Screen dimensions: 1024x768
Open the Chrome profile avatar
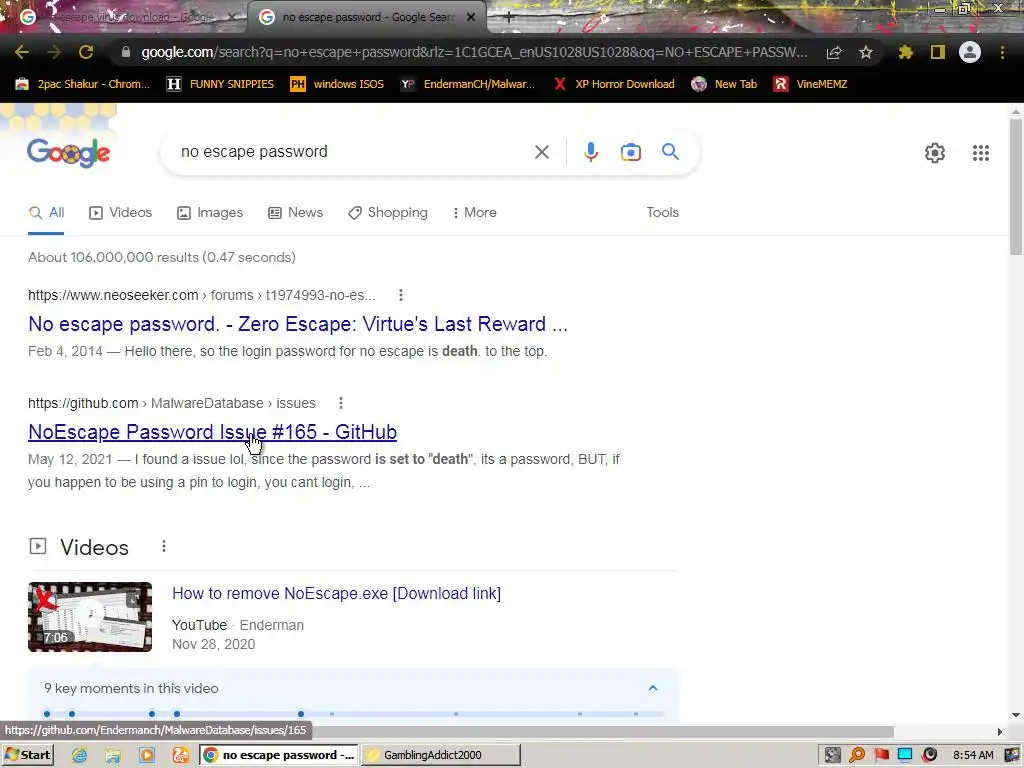pos(970,52)
